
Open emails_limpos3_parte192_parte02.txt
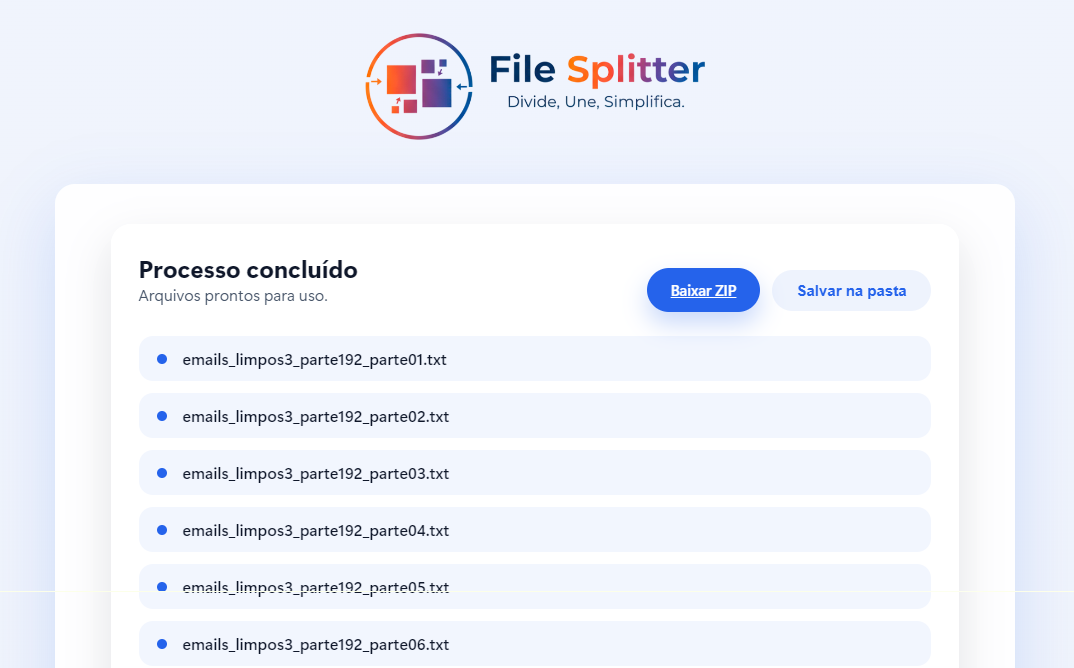point(314,415)
